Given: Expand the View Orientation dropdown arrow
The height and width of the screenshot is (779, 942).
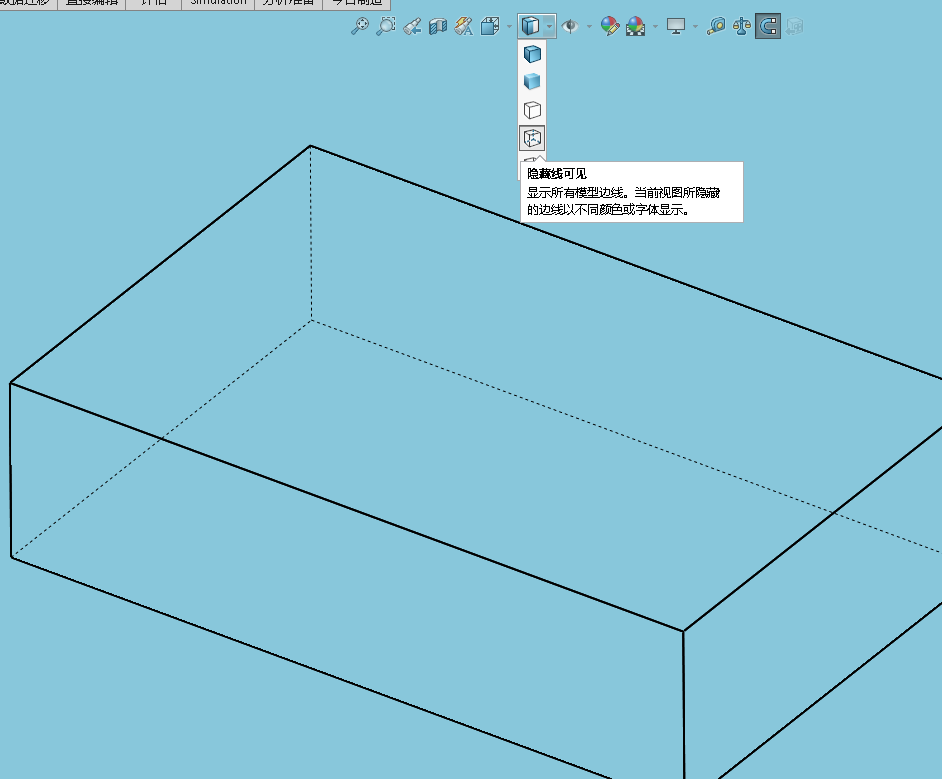Looking at the screenshot, I should (x=509, y=26).
